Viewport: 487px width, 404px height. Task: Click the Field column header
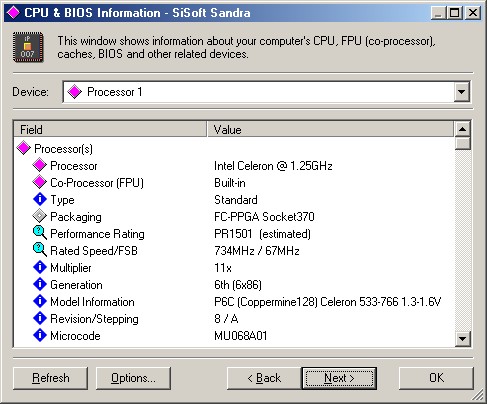(110, 129)
